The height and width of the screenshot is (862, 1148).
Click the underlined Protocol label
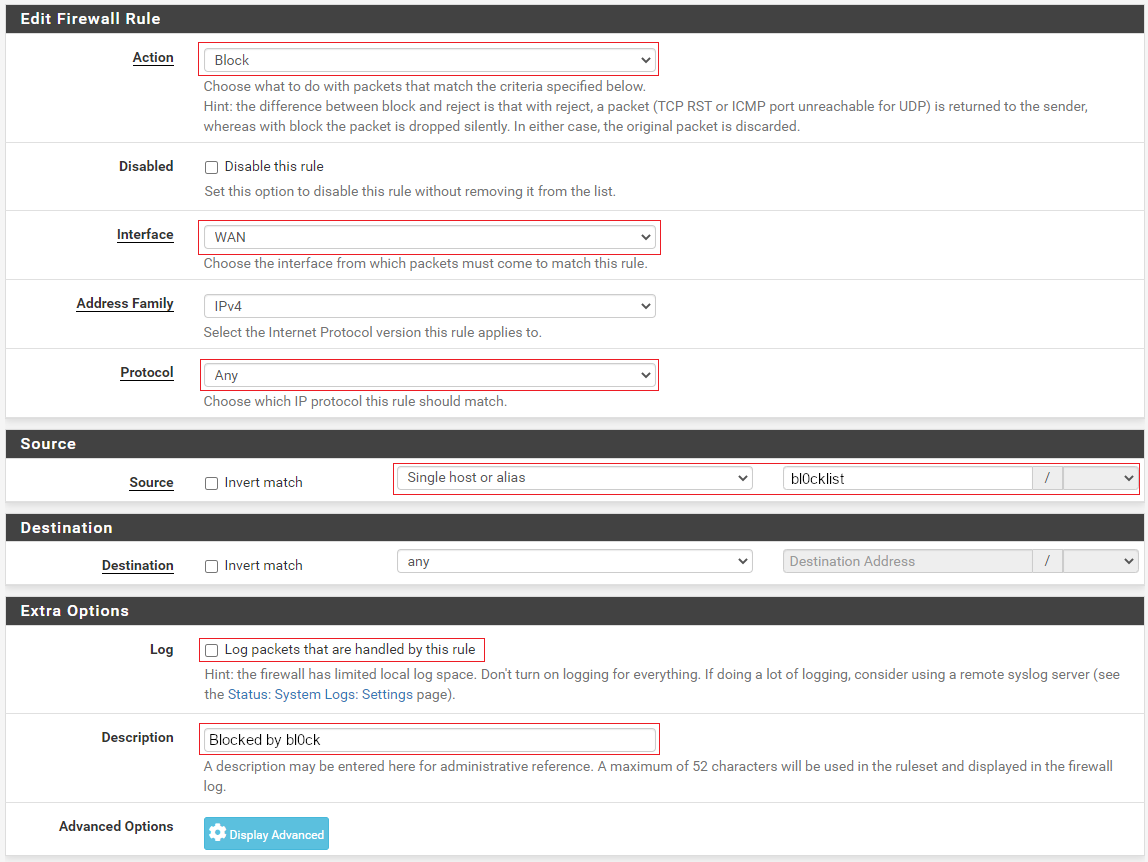click(147, 373)
